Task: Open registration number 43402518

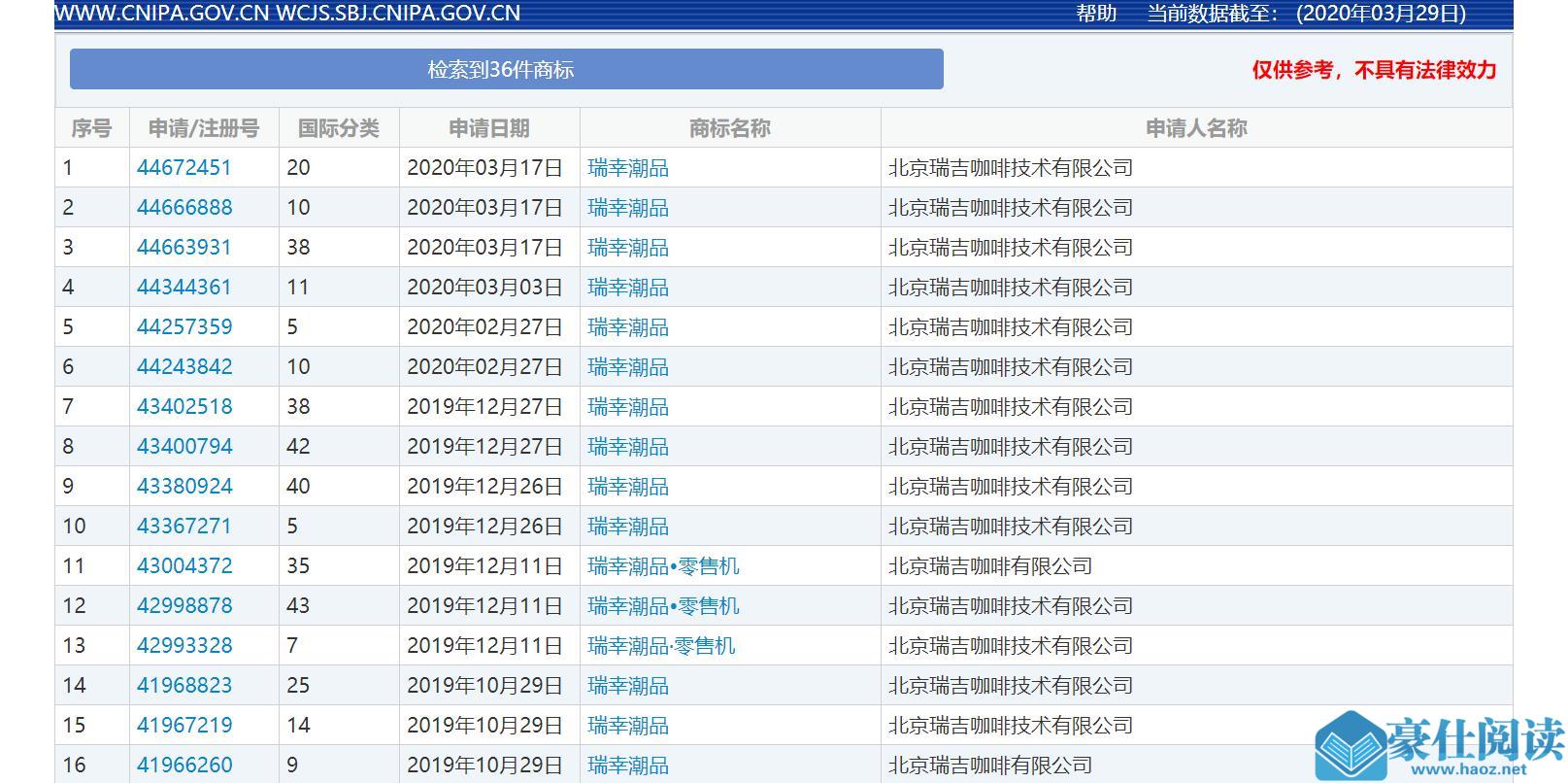Action: tap(184, 407)
